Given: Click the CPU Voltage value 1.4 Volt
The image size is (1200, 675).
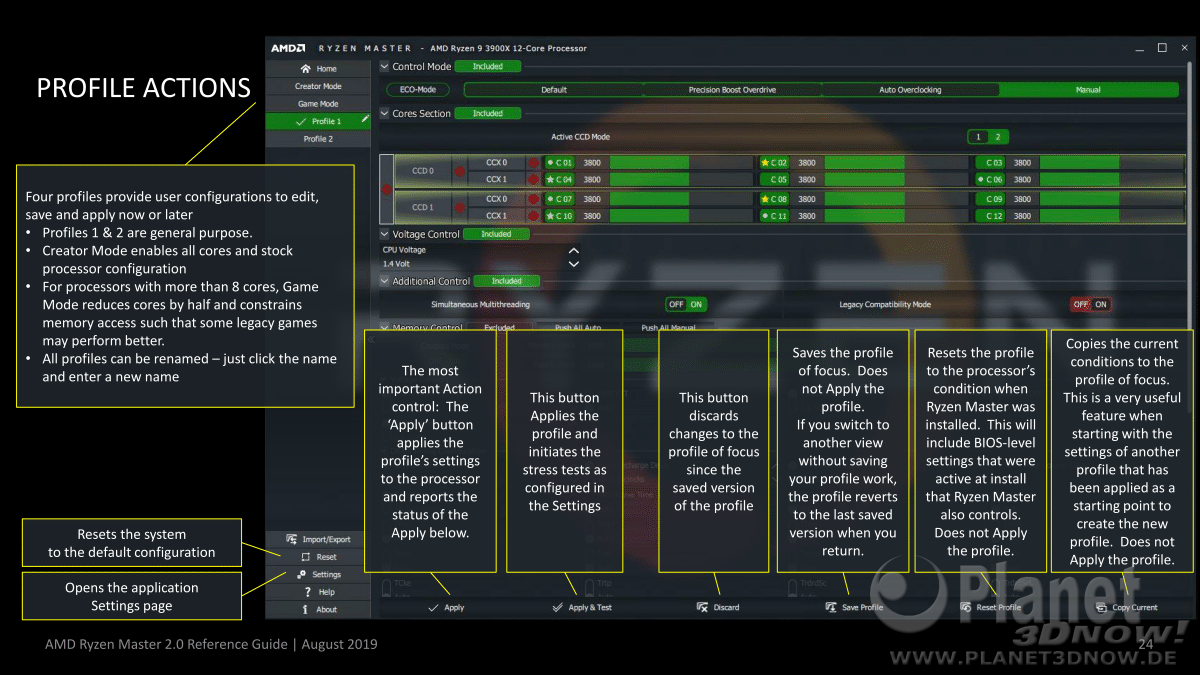Looking at the screenshot, I should (397, 264).
